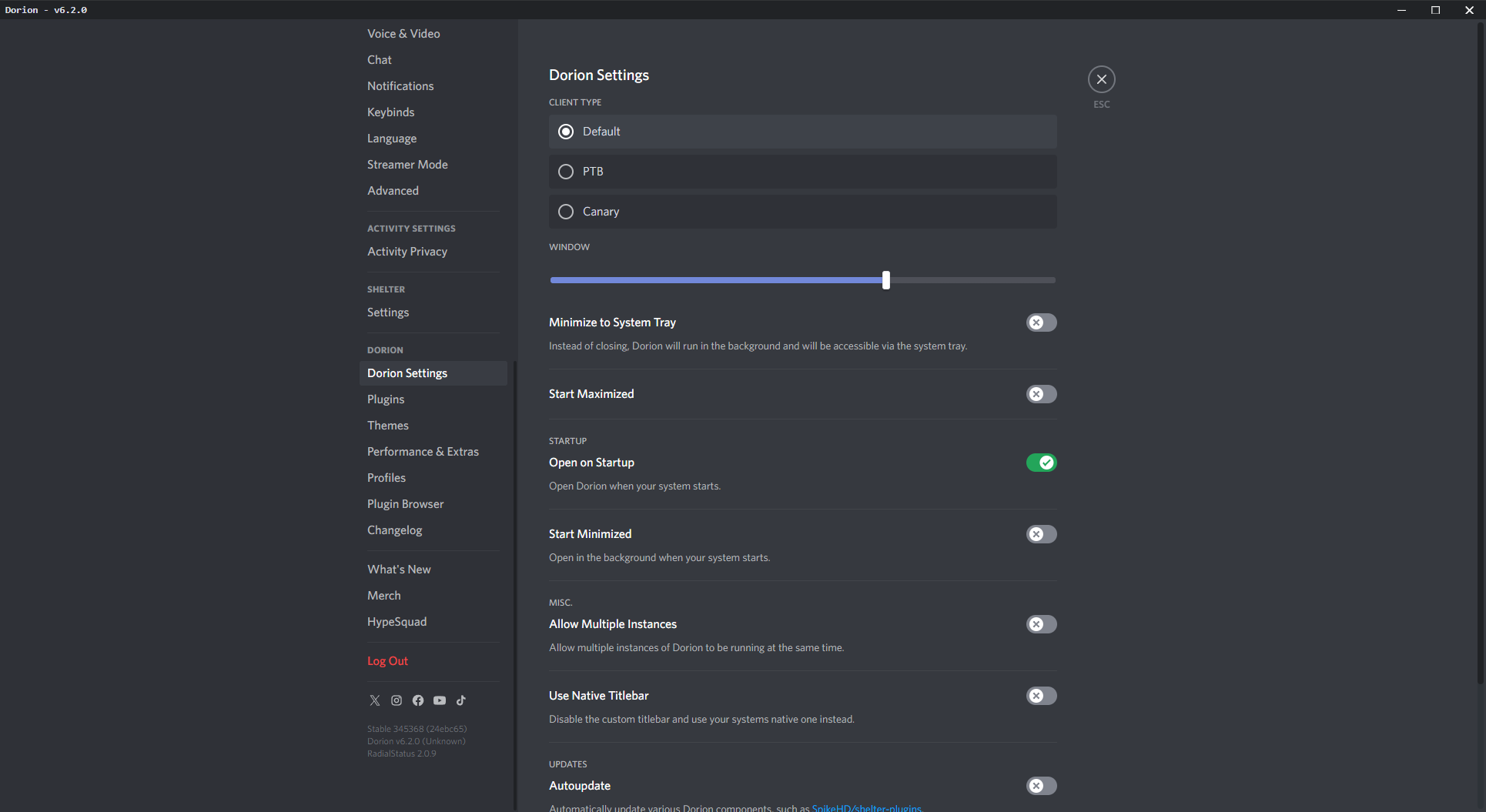Open the TikTok social link icon
1486x812 pixels.
pyautogui.click(x=461, y=700)
